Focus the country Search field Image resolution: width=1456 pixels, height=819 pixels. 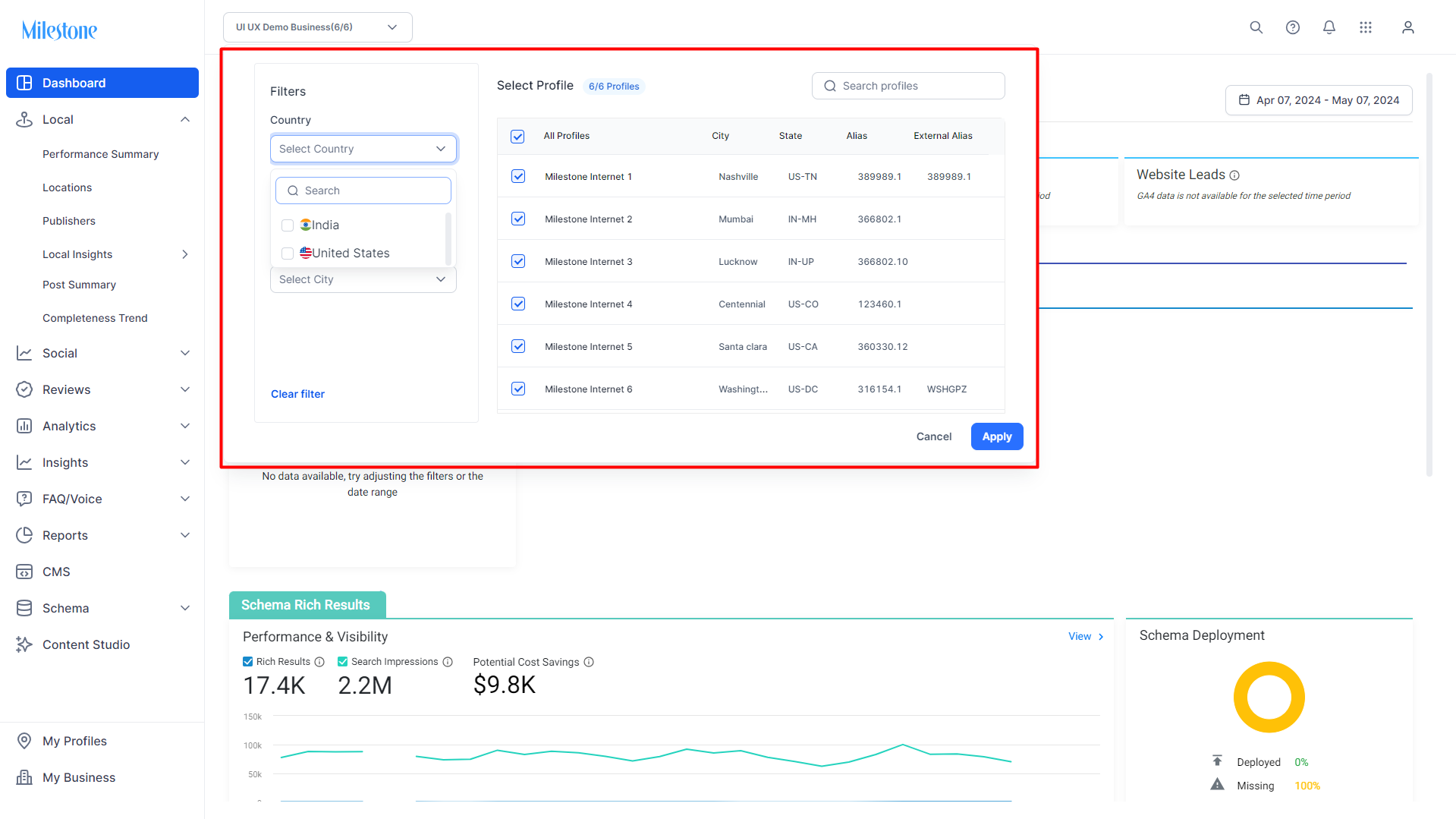(x=363, y=191)
